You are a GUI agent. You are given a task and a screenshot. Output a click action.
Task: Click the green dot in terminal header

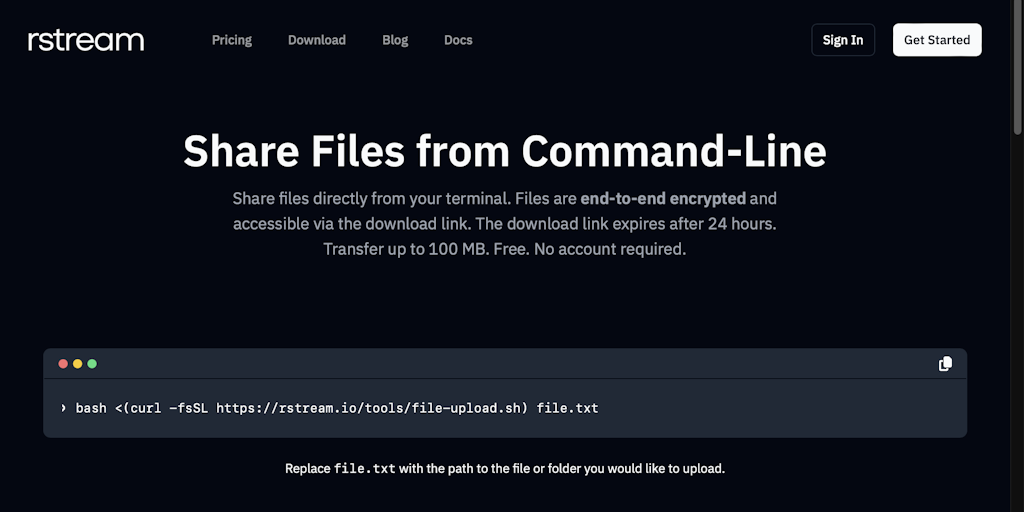click(x=92, y=364)
